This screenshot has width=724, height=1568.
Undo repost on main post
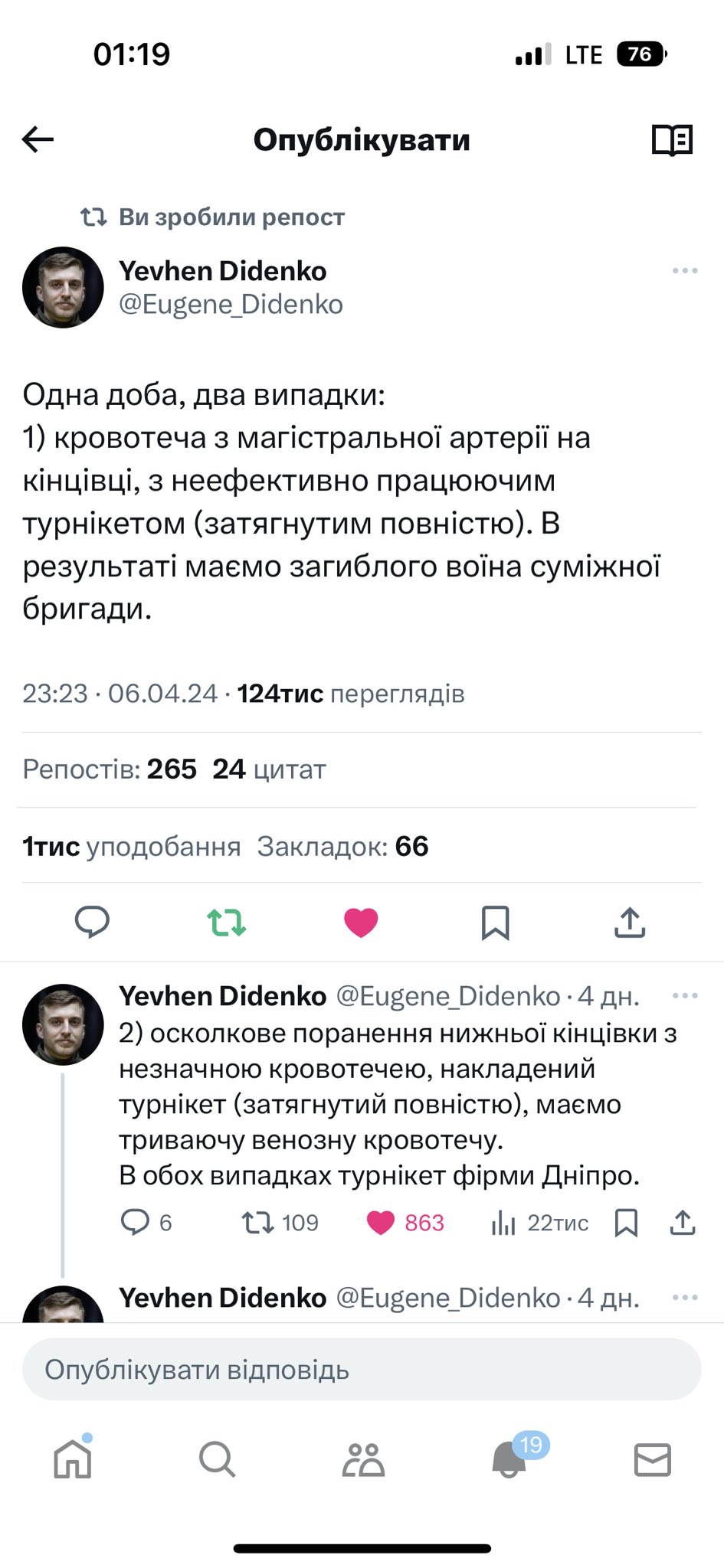pyautogui.click(x=227, y=923)
